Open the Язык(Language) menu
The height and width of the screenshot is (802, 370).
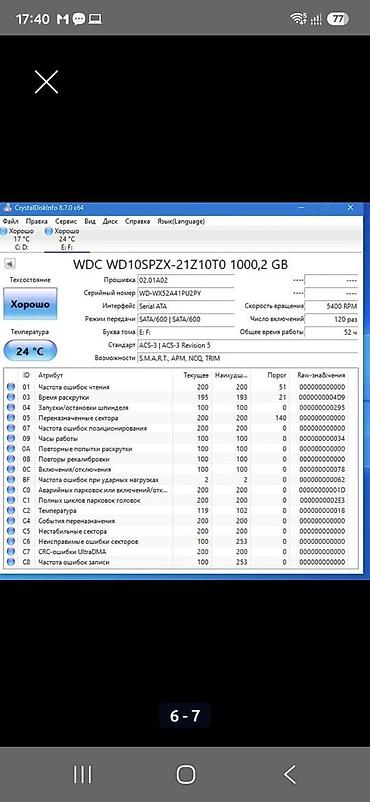coord(181,221)
